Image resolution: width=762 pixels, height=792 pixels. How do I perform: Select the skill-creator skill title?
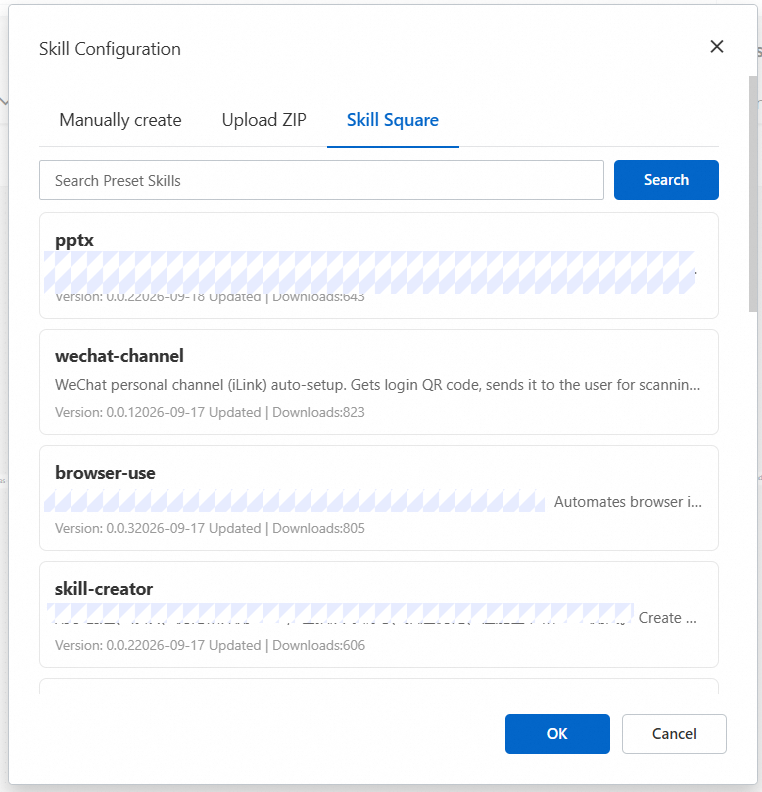104,589
